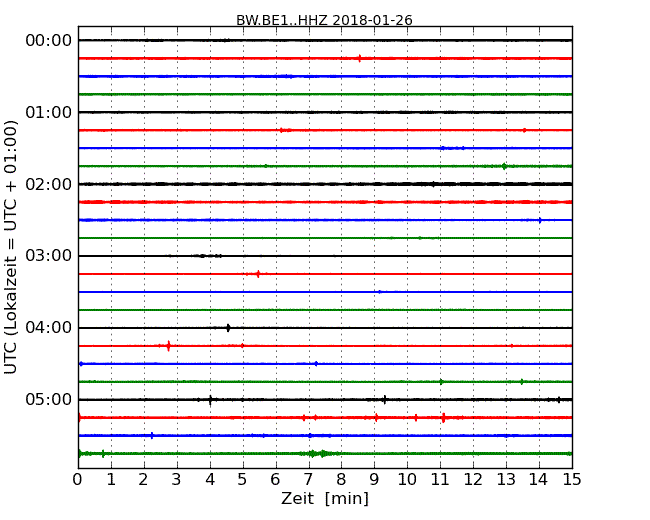The width and height of the screenshot is (650, 520).
Task: Click red spike on 00:15 trace near minute 8.5
Action: pyautogui.click(x=359, y=58)
